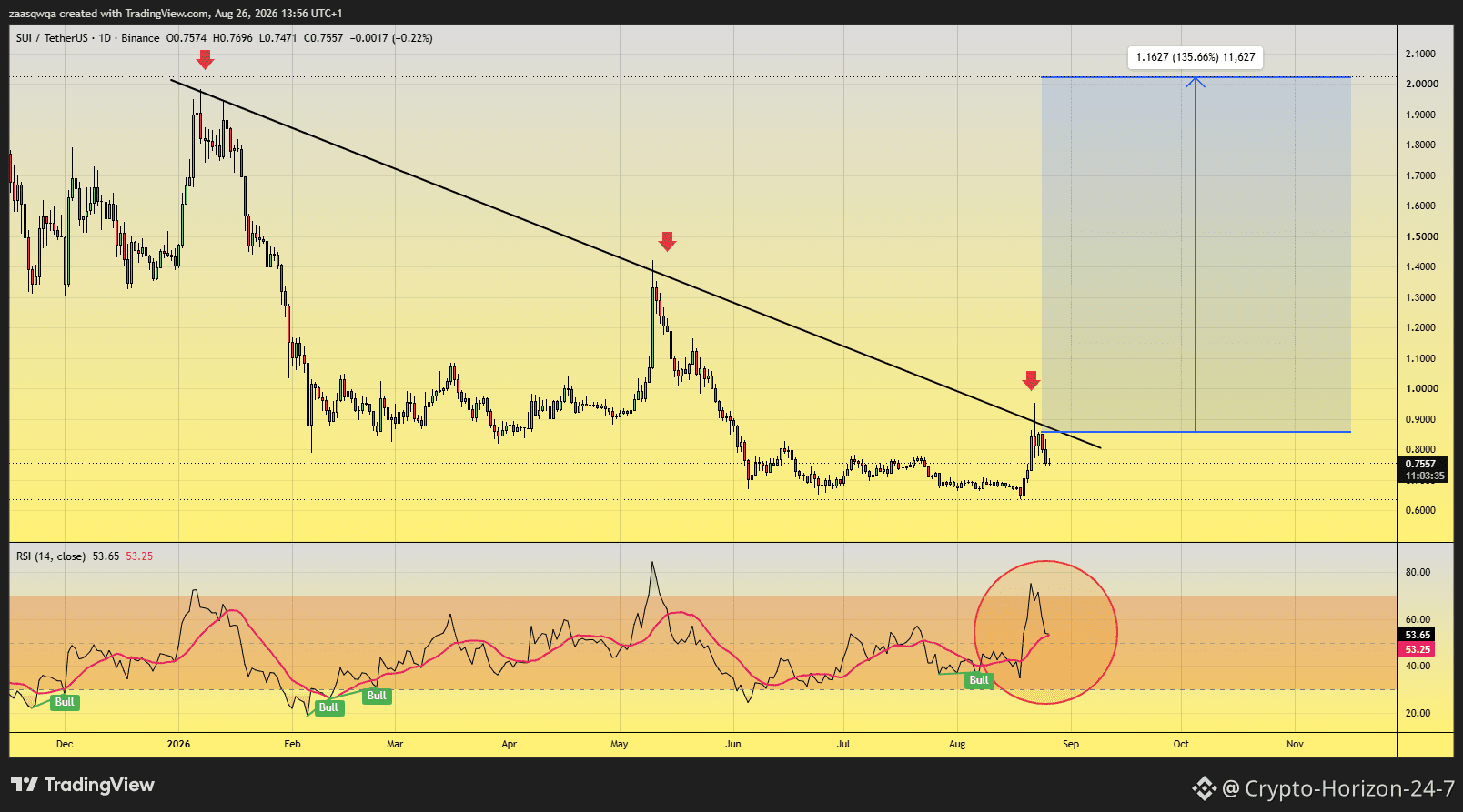Click the green 'Bull' RSI label above 'Dec'
1463x812 pixels.
click(x=65, y=702)
